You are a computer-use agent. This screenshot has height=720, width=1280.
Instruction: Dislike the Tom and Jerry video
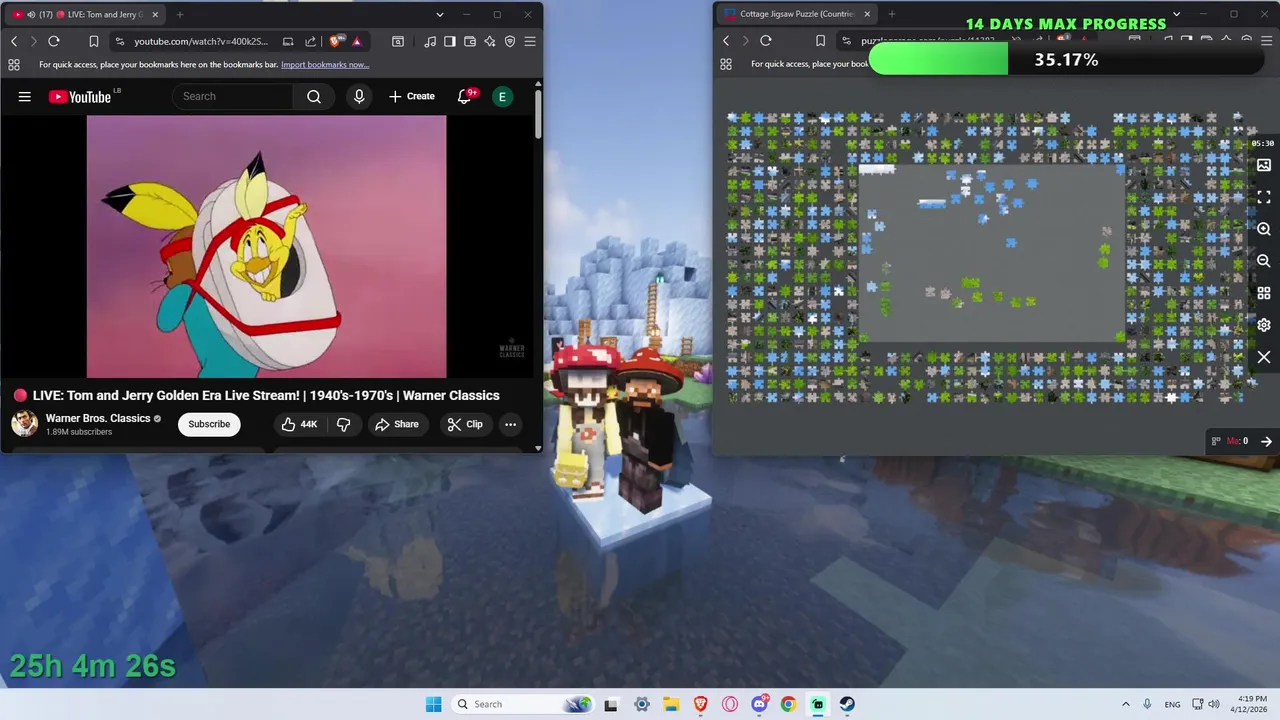click(x=343, y=424)
